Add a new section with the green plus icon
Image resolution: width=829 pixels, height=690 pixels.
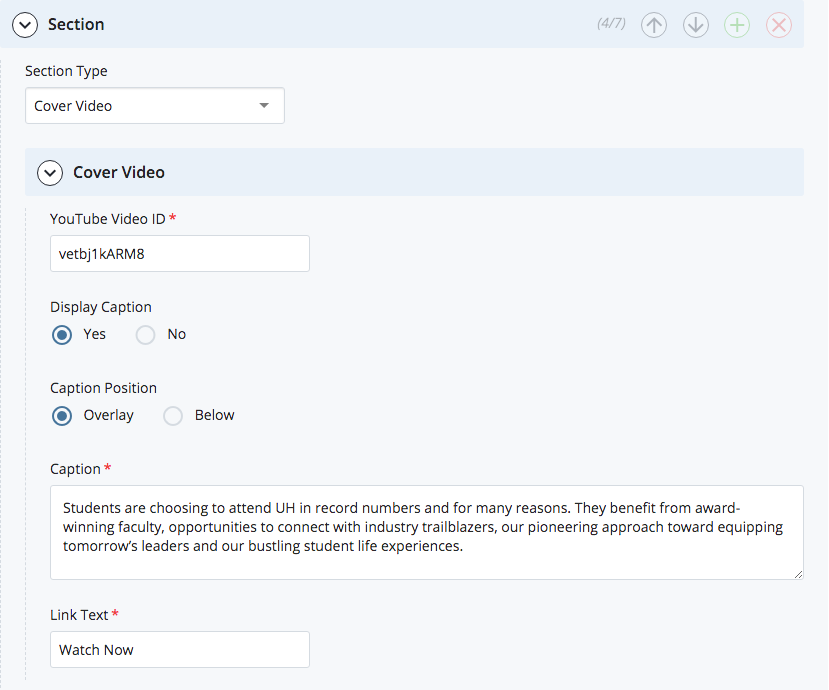[737, 25]
